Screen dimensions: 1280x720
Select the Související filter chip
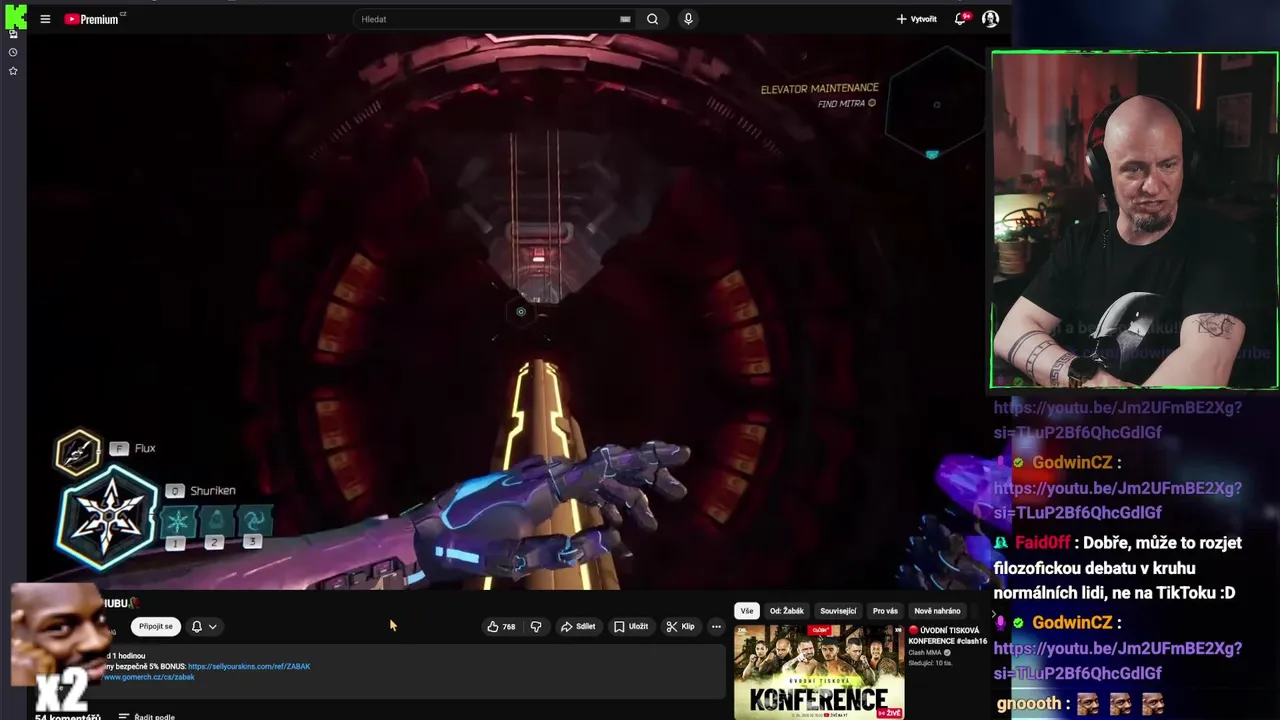(x=838, y=611)
